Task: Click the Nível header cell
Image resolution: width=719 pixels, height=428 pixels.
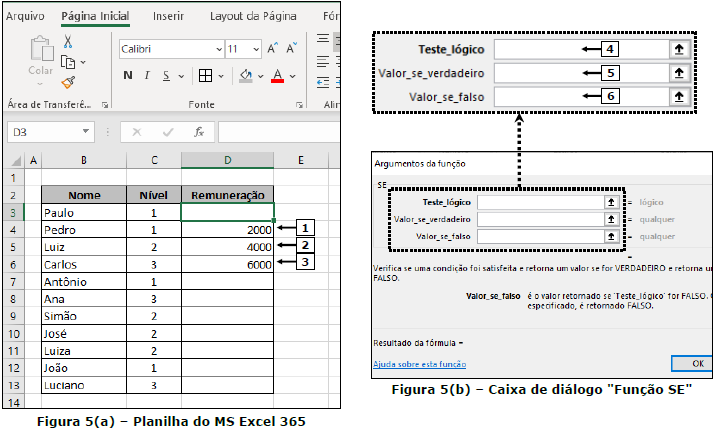Action: point(154,195)
